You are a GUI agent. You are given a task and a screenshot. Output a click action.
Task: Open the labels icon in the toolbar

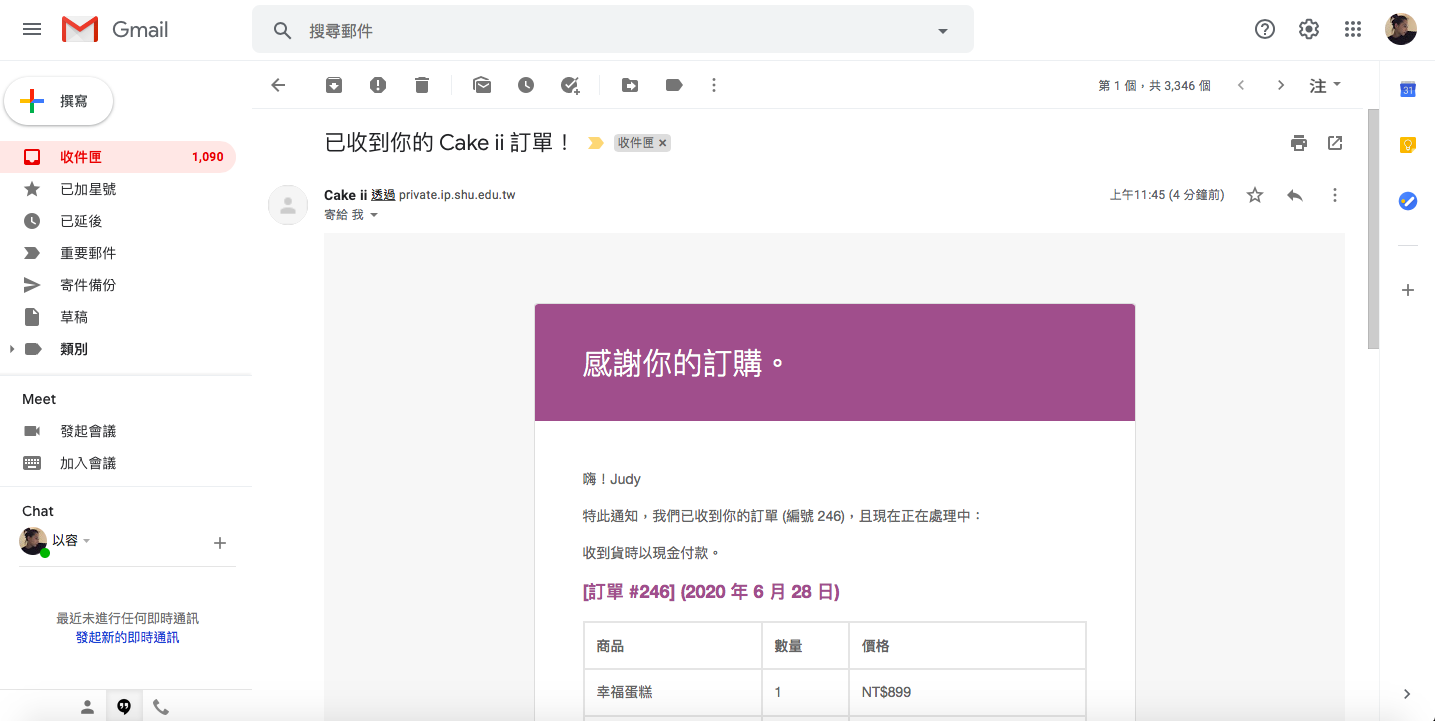point(674,86)
